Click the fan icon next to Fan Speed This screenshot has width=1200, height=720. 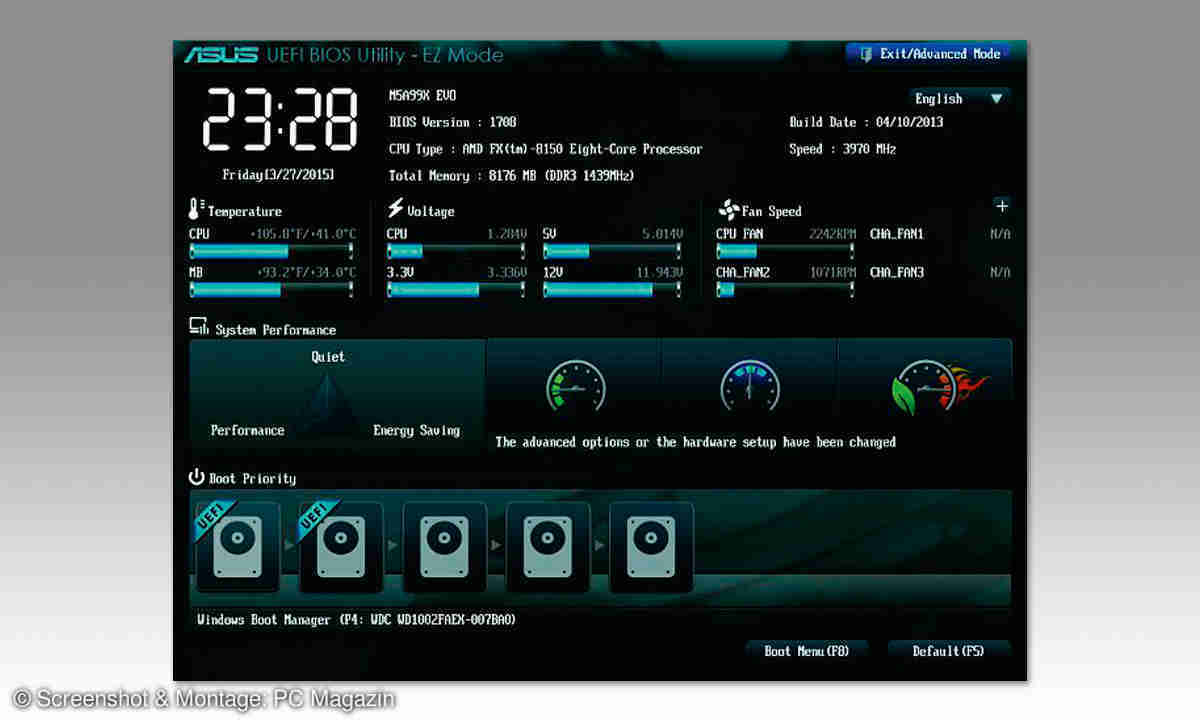[727, 210]
